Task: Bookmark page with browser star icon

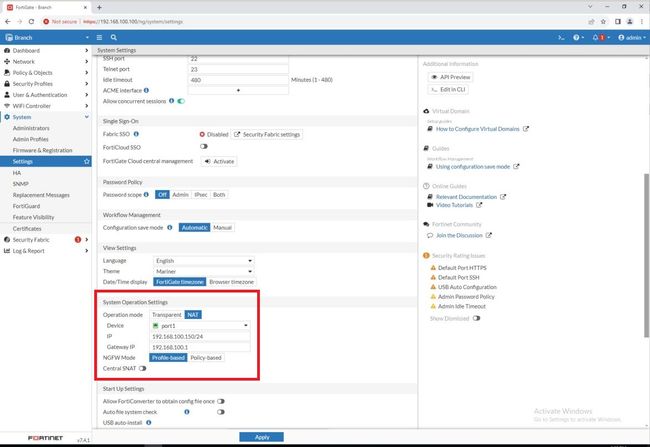Action: (604, 22)
